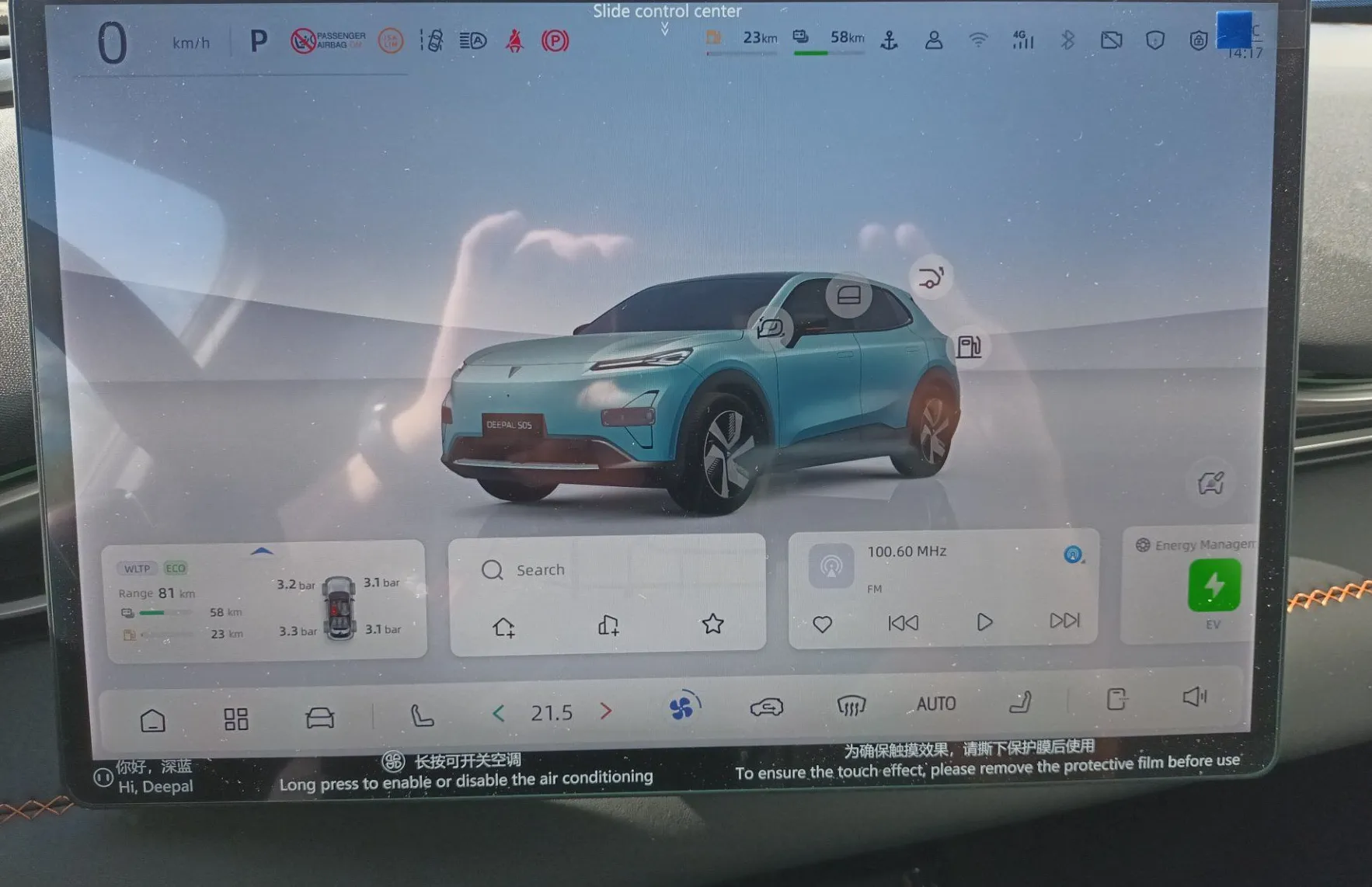Screen dimensions: 1372x887
Task: Open Bluetooth status icon
Action: click(1067, 40)
